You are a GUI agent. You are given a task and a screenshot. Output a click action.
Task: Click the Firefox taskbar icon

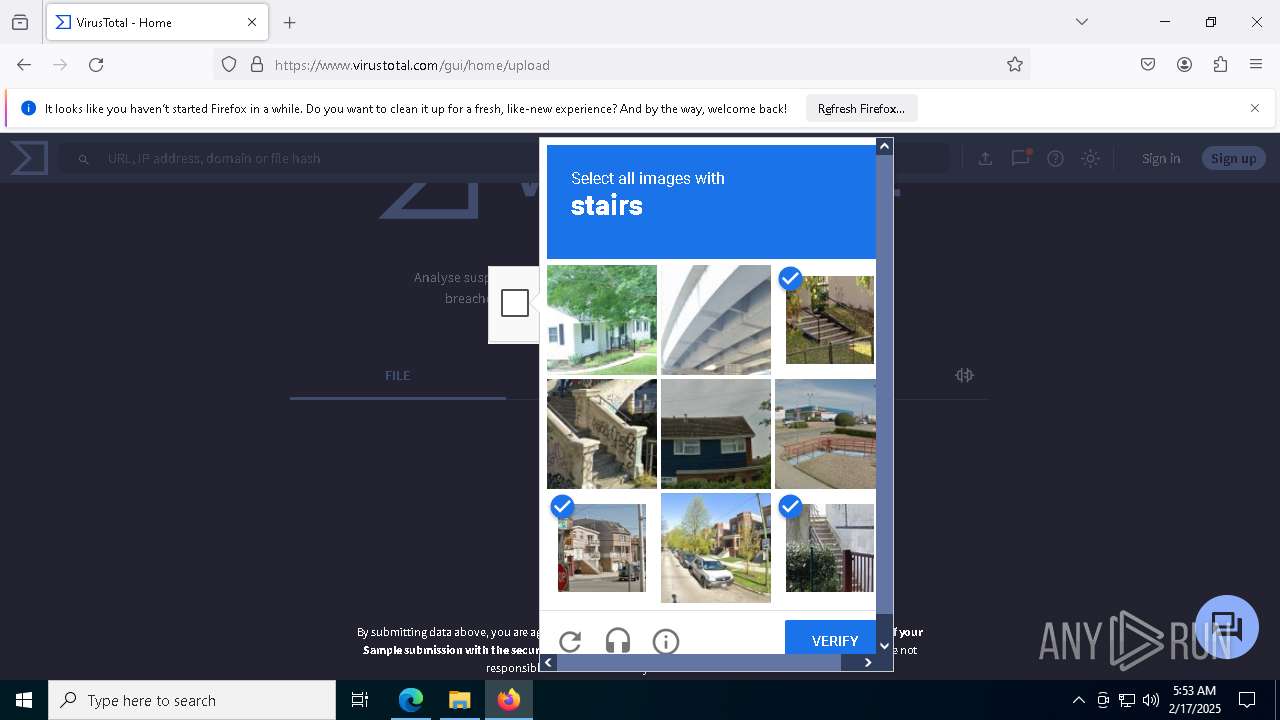(x=509, y=700)
